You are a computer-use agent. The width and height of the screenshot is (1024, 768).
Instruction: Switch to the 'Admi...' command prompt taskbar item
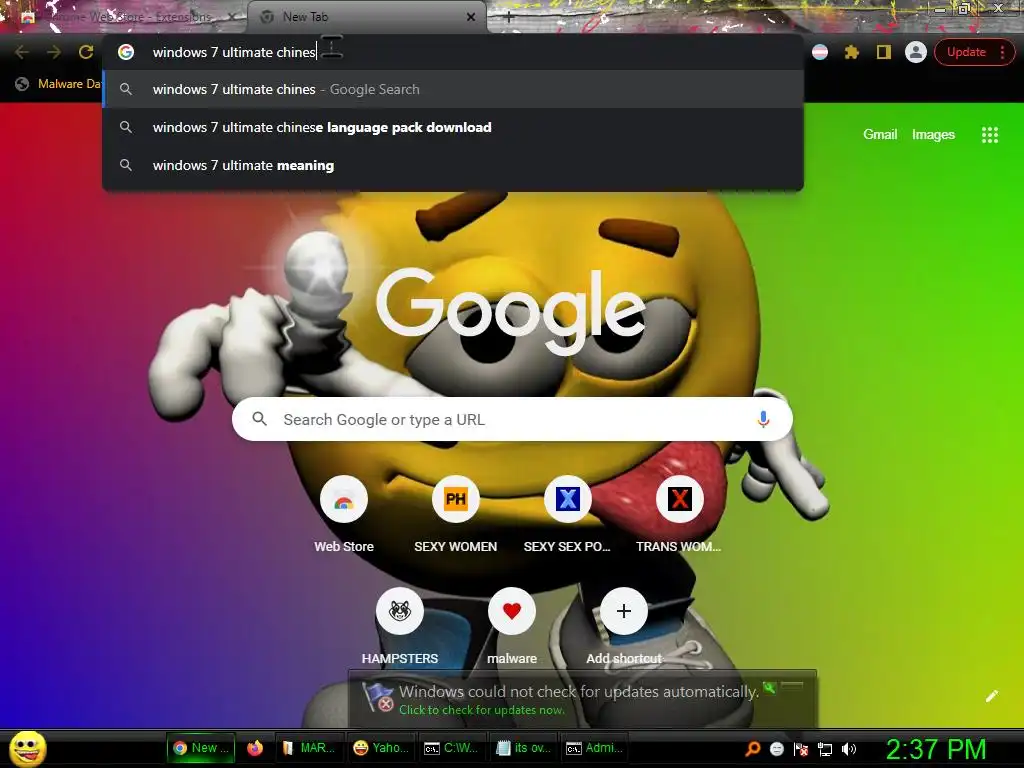pyautogui.click(x=594, y=748)
